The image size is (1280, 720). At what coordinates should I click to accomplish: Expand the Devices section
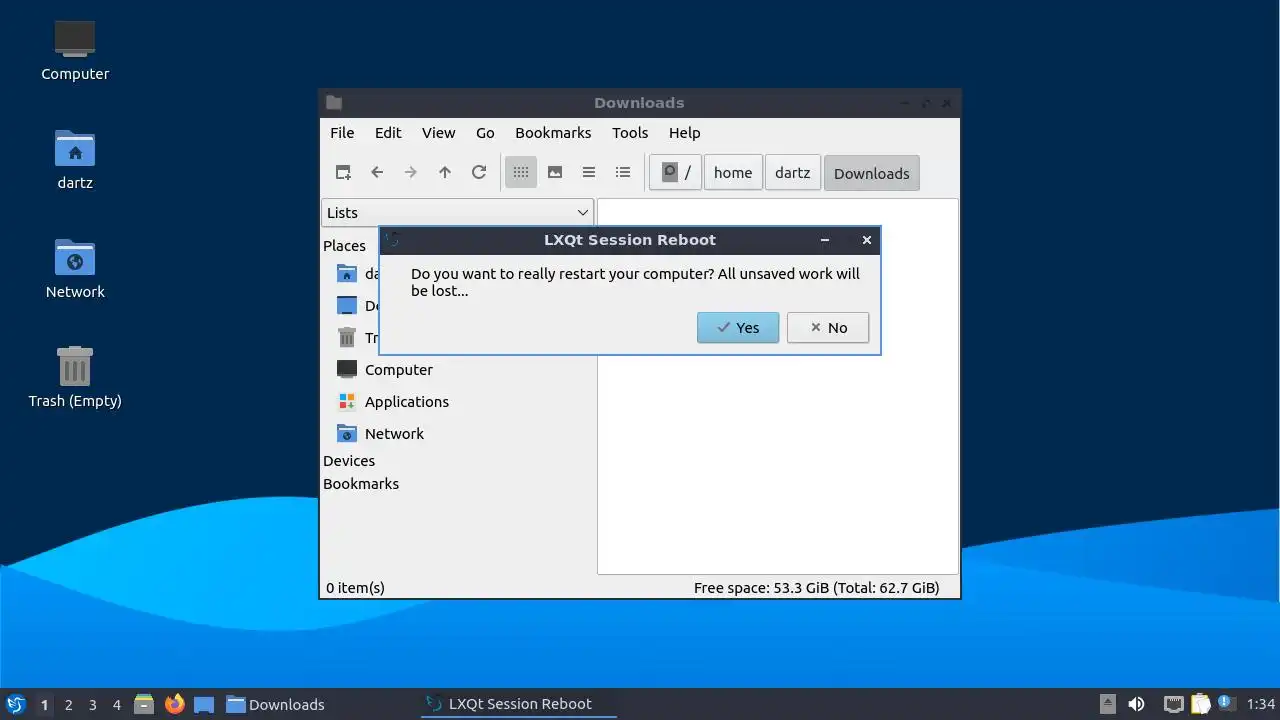click(349, 461)
